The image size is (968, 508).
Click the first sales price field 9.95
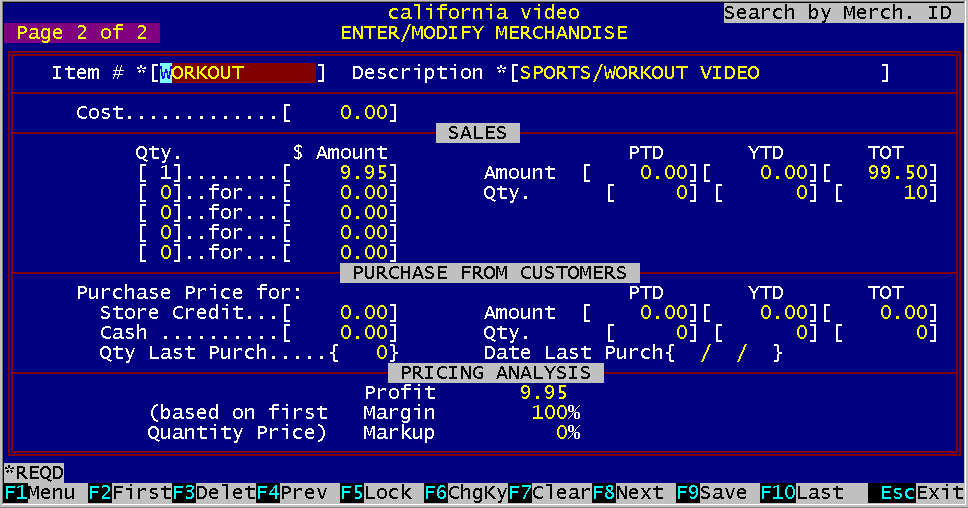point(340,173)
